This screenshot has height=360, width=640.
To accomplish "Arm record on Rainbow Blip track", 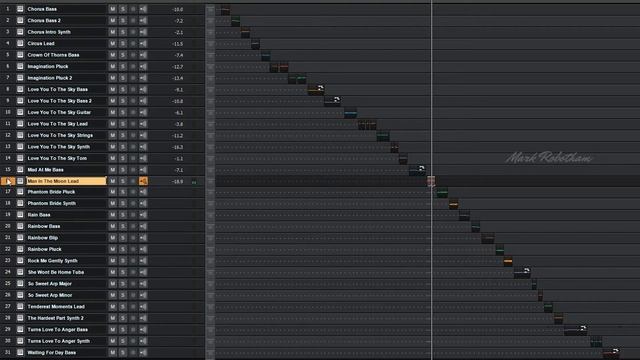I will [x=133, y=238].
